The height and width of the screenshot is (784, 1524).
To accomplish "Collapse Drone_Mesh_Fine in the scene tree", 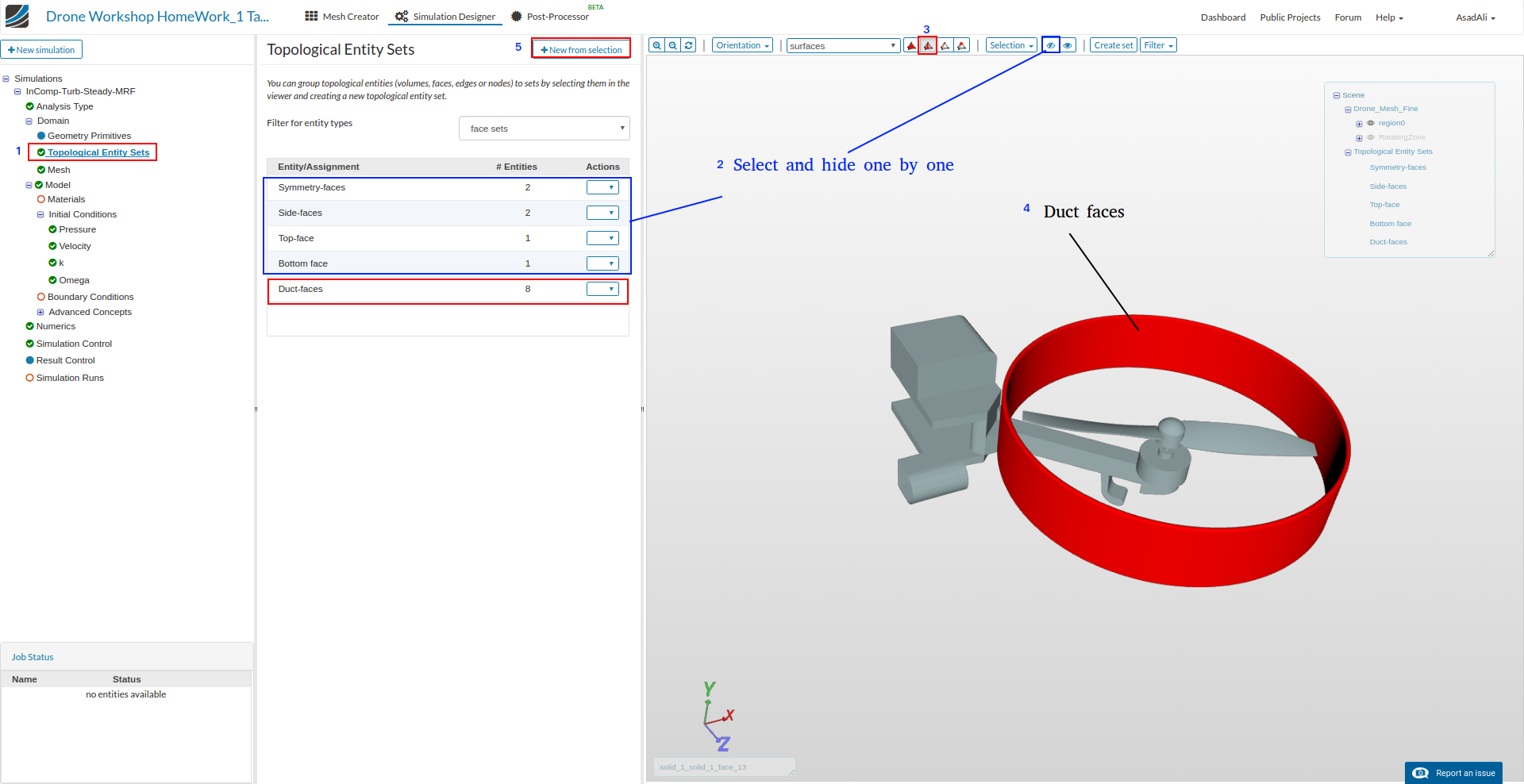I will pyautogui.click(x=1348, y=110).
